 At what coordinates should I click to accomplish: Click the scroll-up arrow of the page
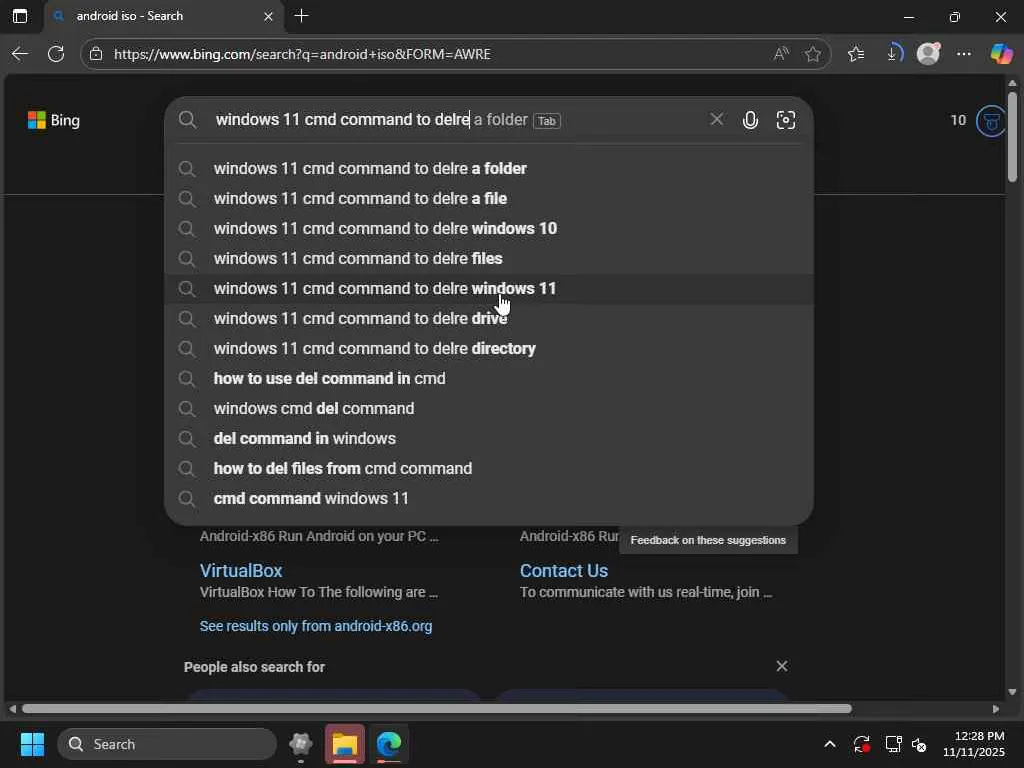[x=1012, y=83]
